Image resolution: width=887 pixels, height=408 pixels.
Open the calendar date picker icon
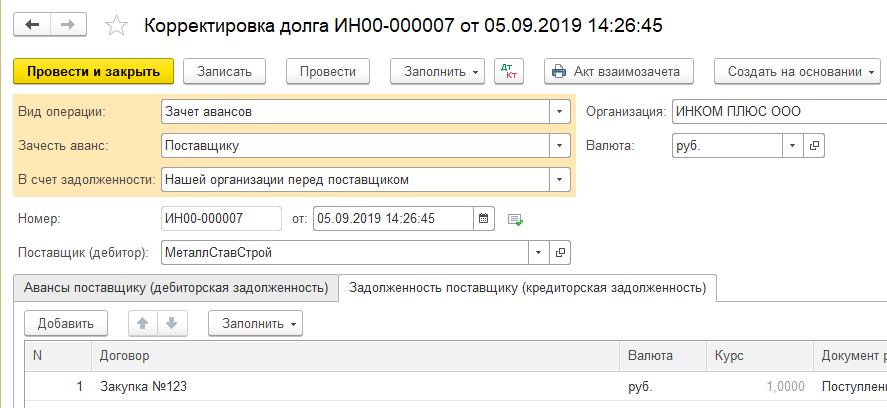[484, 217]
